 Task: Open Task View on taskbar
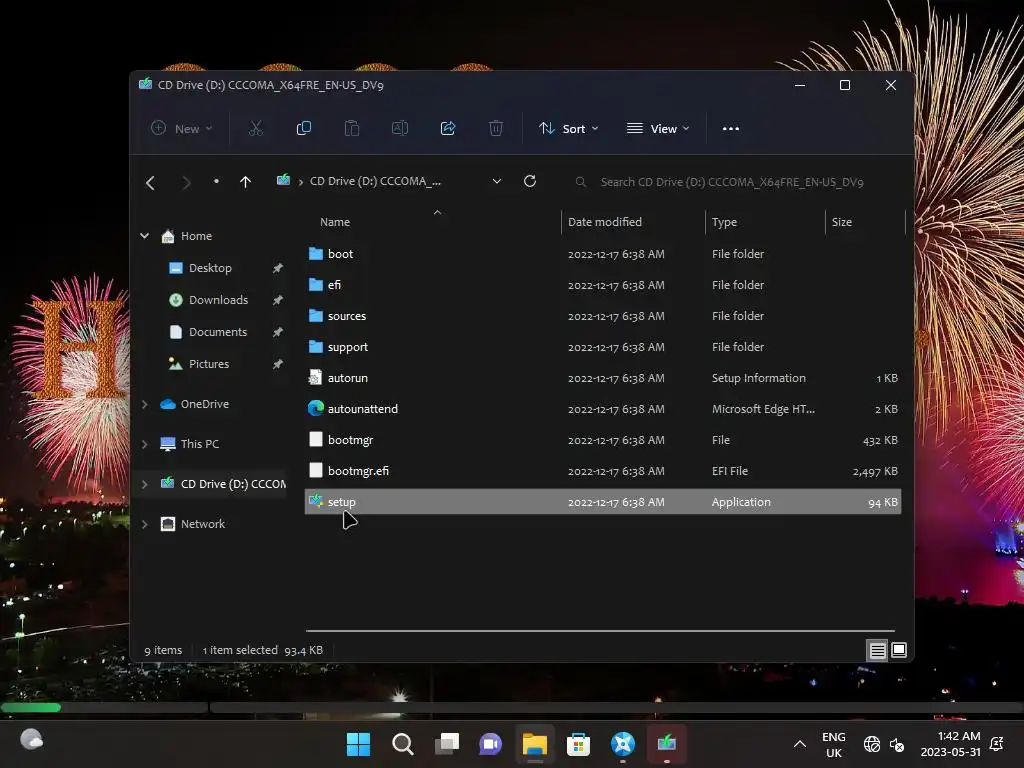pyautogui.click(x=447, y=744)
